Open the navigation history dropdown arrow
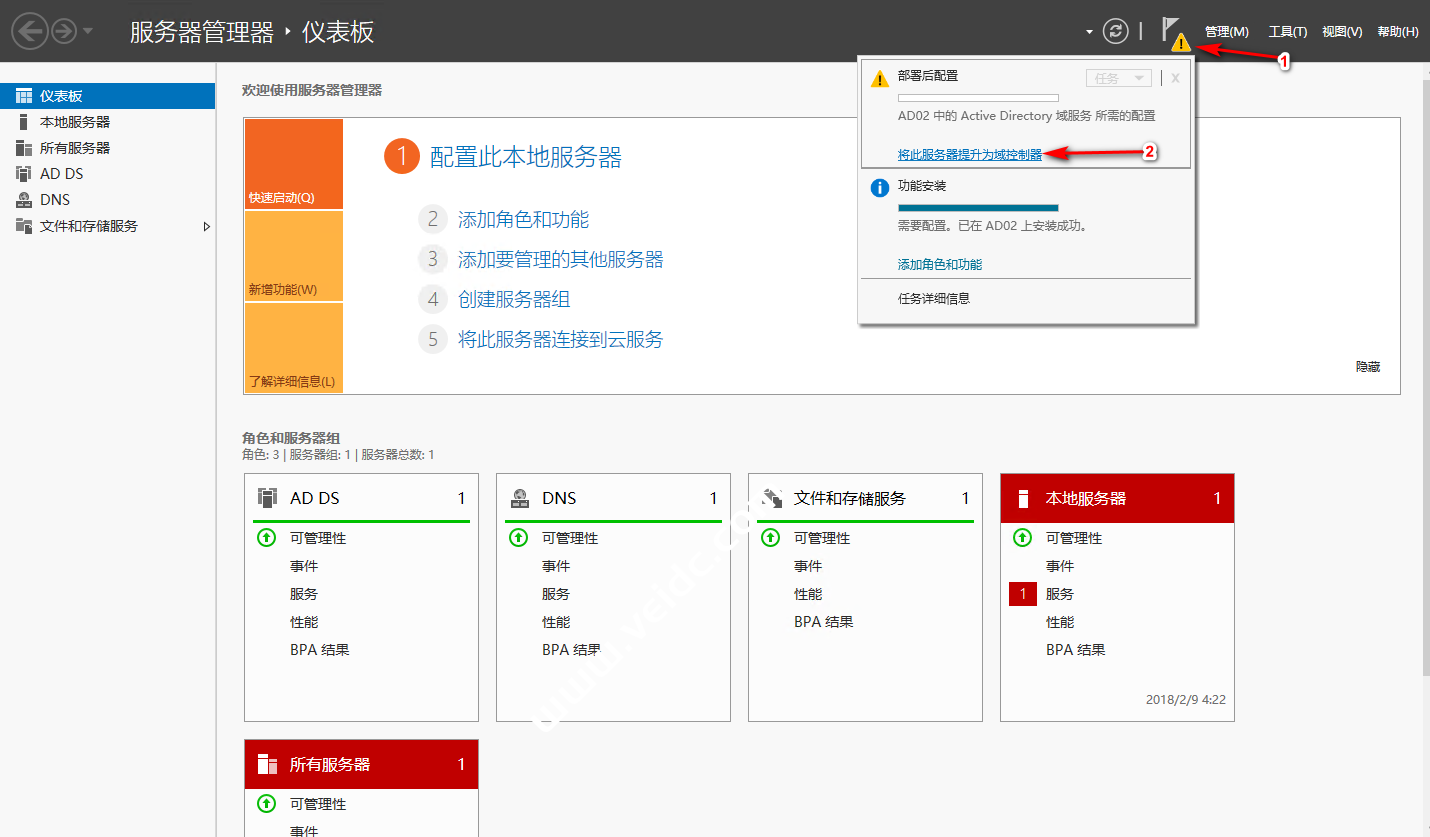The image size is (1430, 837). [88, 32]
